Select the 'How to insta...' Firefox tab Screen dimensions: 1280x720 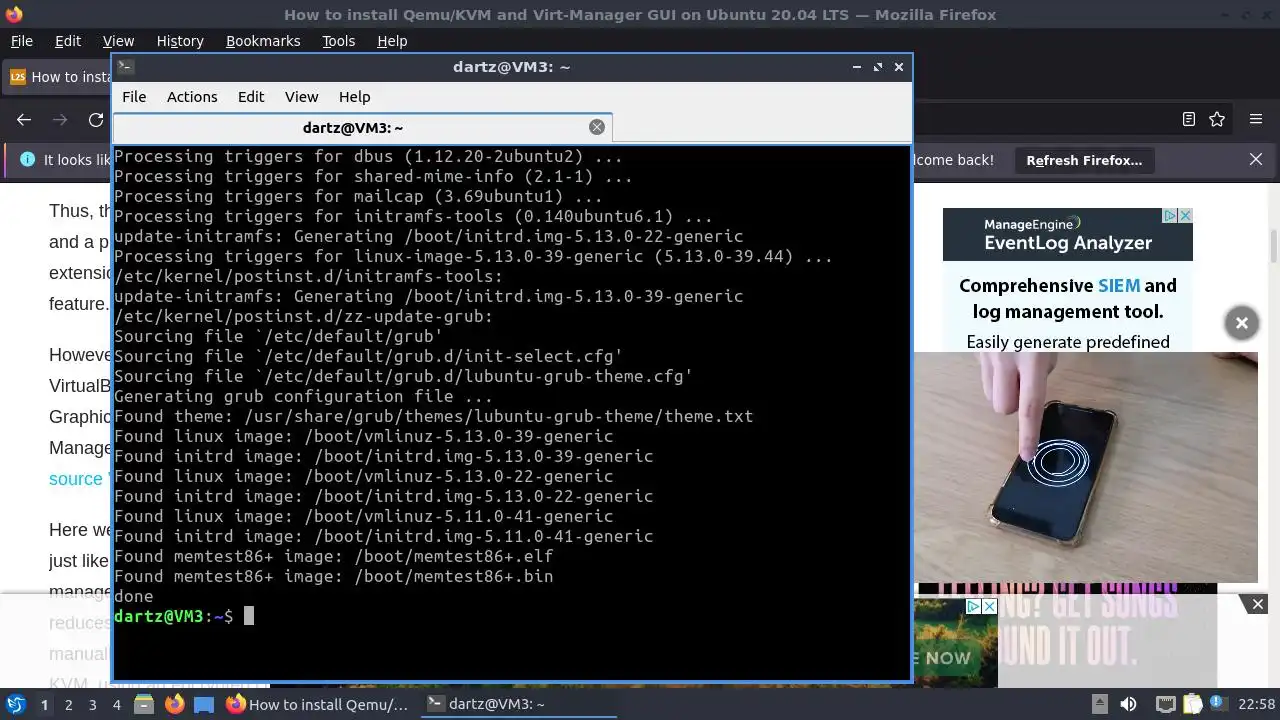[58, 77]
